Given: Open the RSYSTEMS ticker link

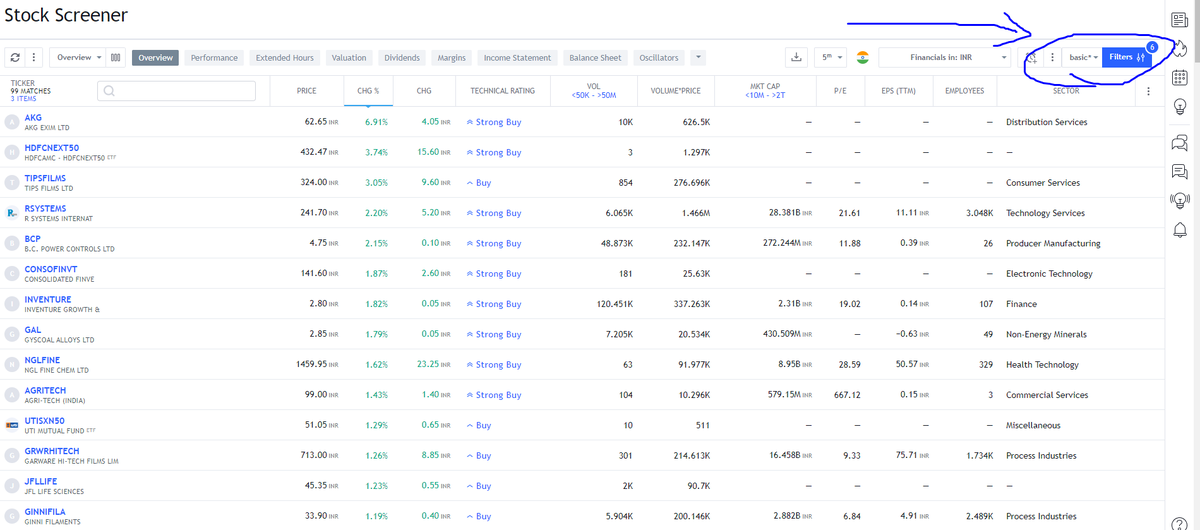Looking at the screenshot, I should [45, 208].
